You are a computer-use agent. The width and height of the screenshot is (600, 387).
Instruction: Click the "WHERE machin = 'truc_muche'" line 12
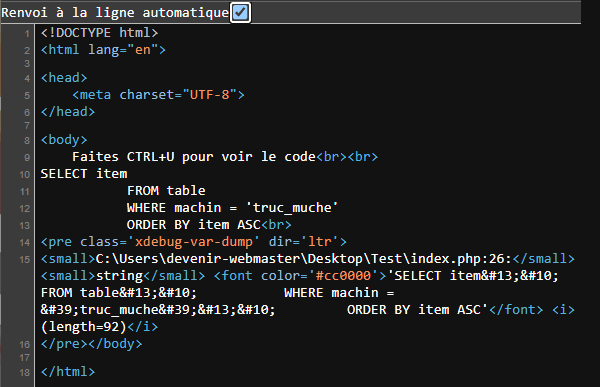(232, 207)
